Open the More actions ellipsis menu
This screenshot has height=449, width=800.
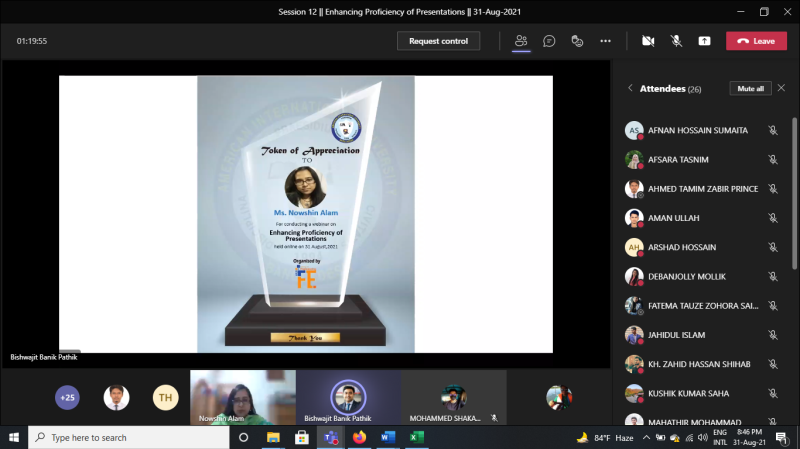point(605,41)
